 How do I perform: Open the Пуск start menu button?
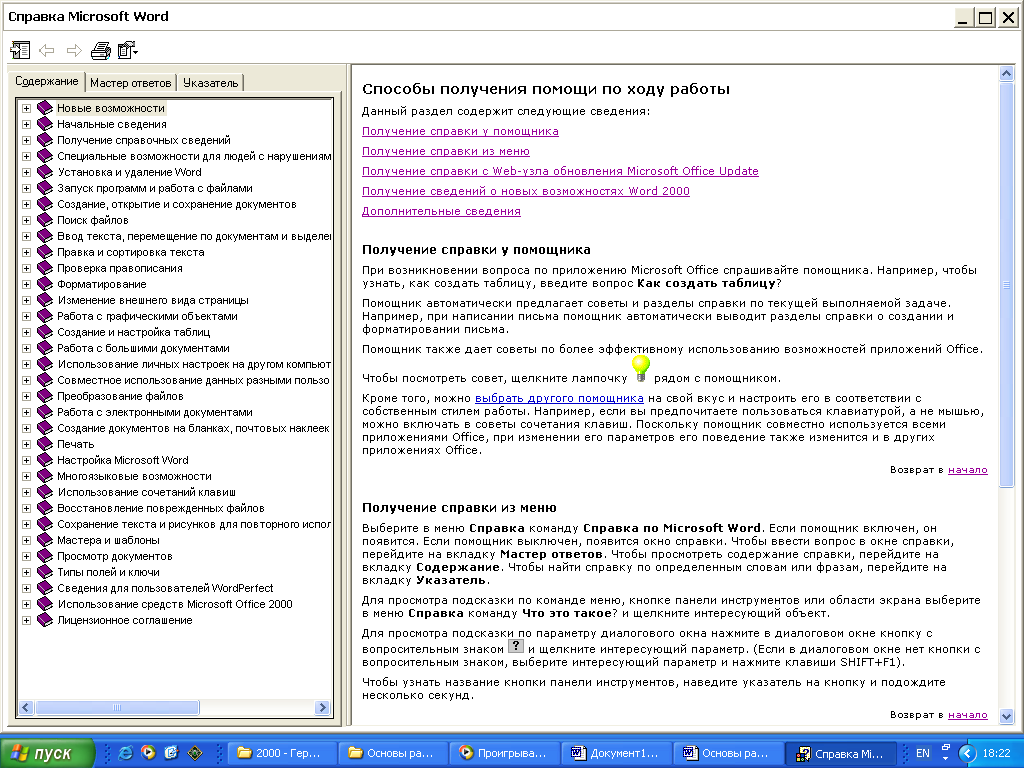[48, 753]
